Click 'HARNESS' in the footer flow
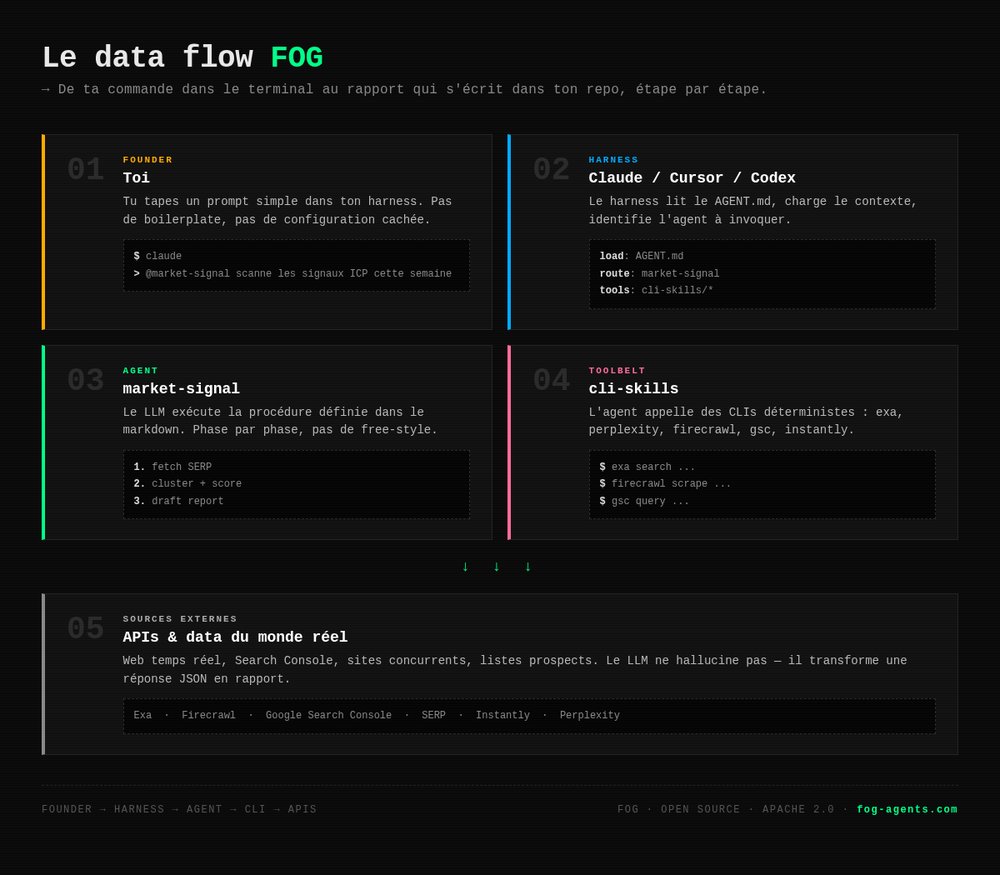 (x=139, y=809)
